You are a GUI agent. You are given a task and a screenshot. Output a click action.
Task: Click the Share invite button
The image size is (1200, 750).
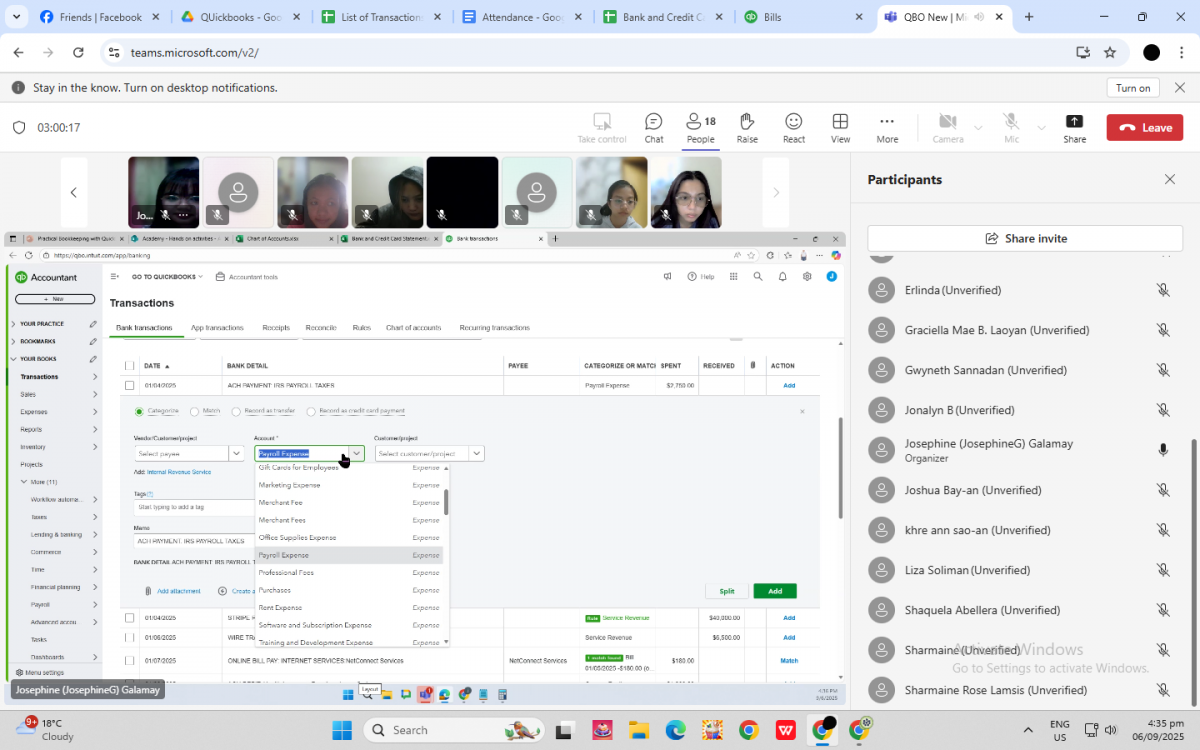[x=1025, y=238]
